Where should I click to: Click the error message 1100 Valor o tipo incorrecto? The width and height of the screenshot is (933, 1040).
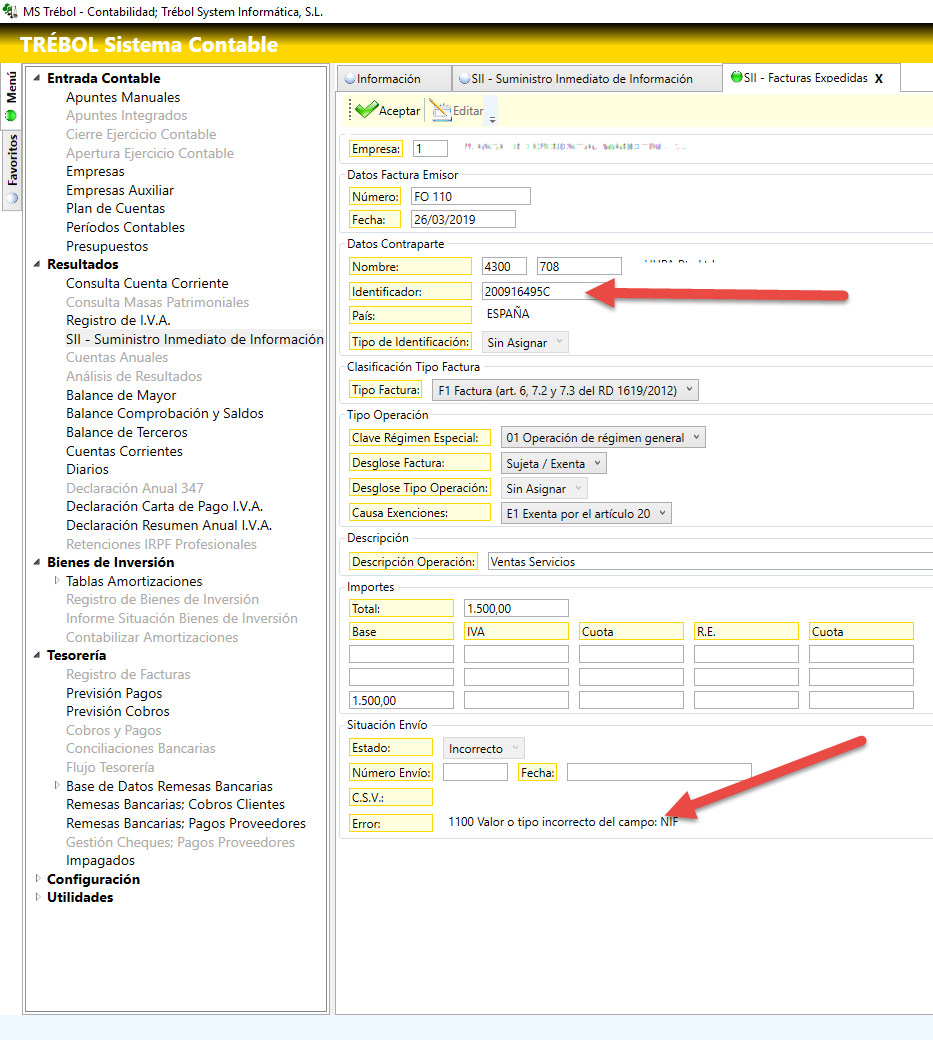[x=563, y=822]
